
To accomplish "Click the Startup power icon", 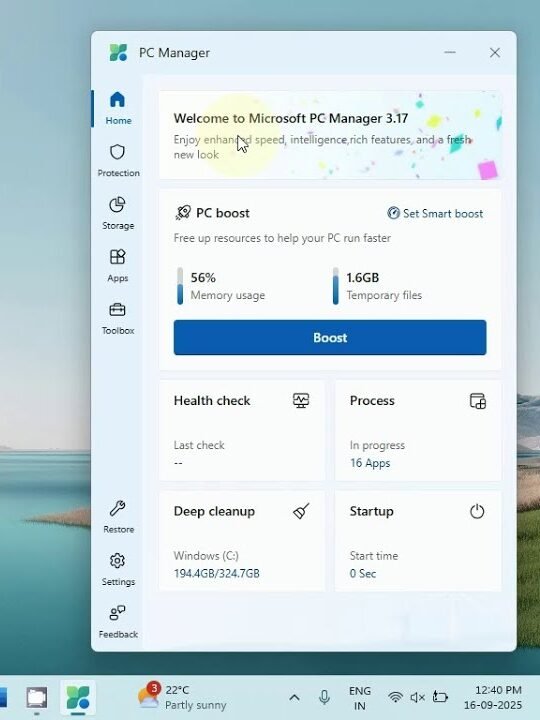I will [477, 511].
